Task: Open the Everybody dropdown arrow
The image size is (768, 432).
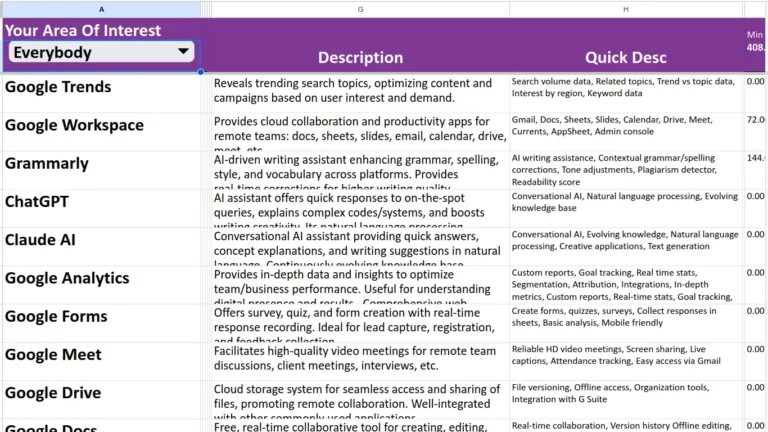Action: pos(183,51)
